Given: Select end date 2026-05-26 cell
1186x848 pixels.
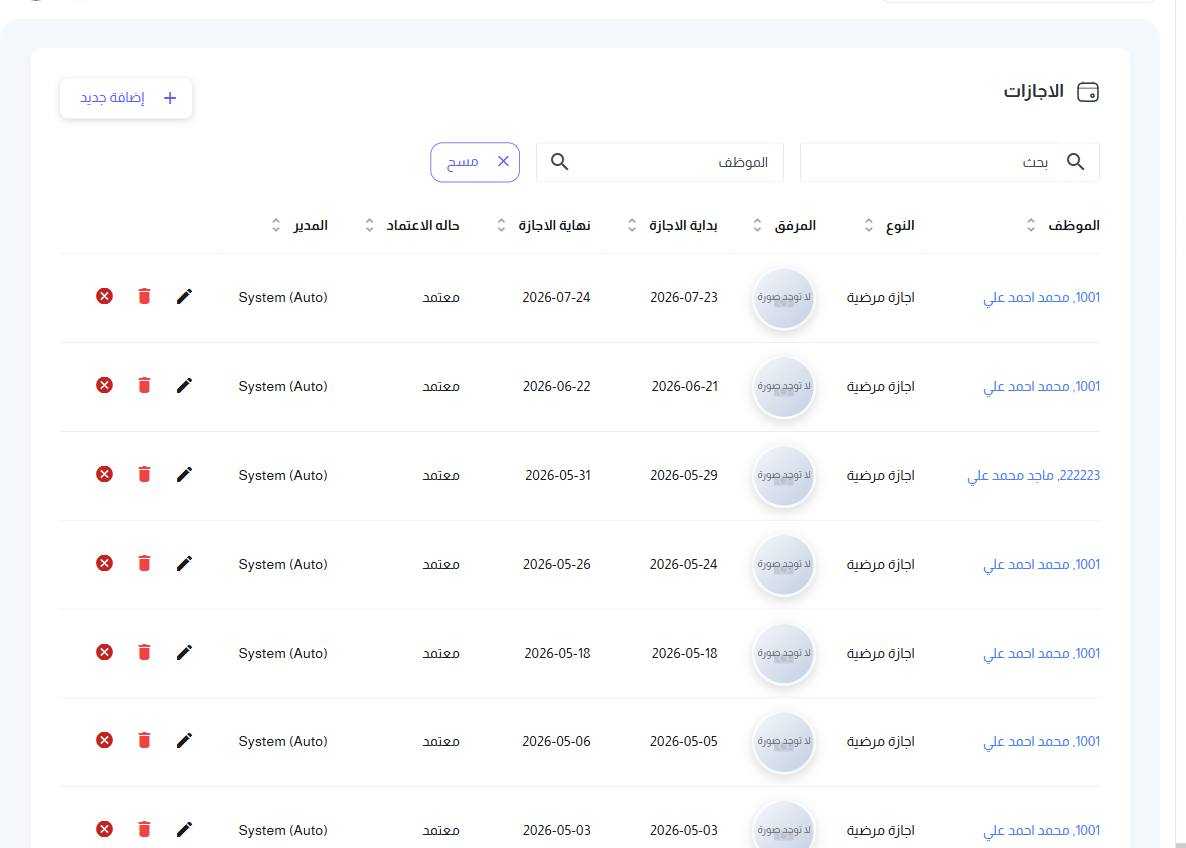Looking at the screenshot, I should click(557, 564).
